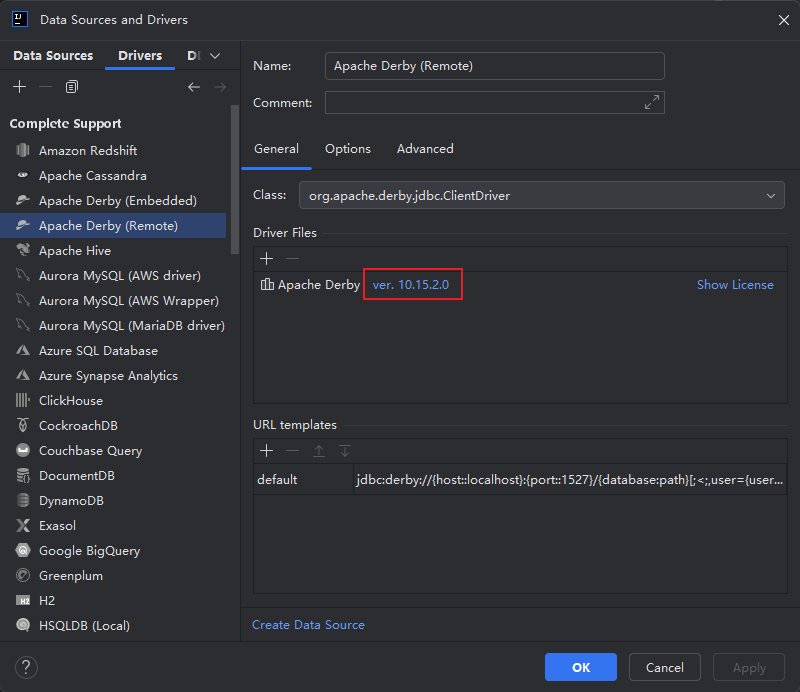The height and width of the screenshot is (692, 800).
Task: Duplicate the selected driver
Action: coord(72,87)
